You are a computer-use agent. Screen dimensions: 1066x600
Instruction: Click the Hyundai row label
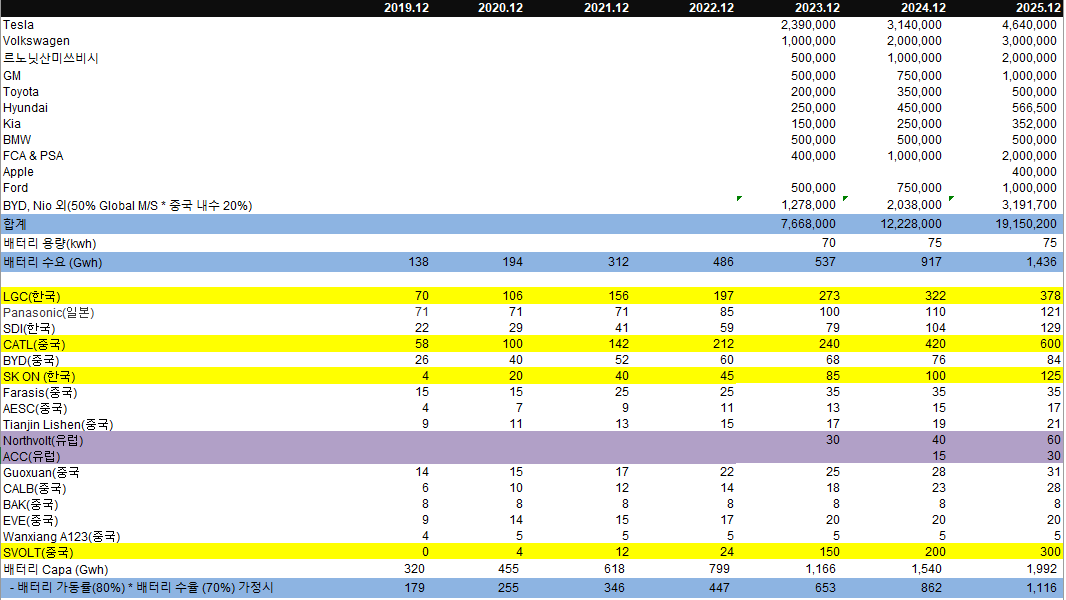pos(25,108)
